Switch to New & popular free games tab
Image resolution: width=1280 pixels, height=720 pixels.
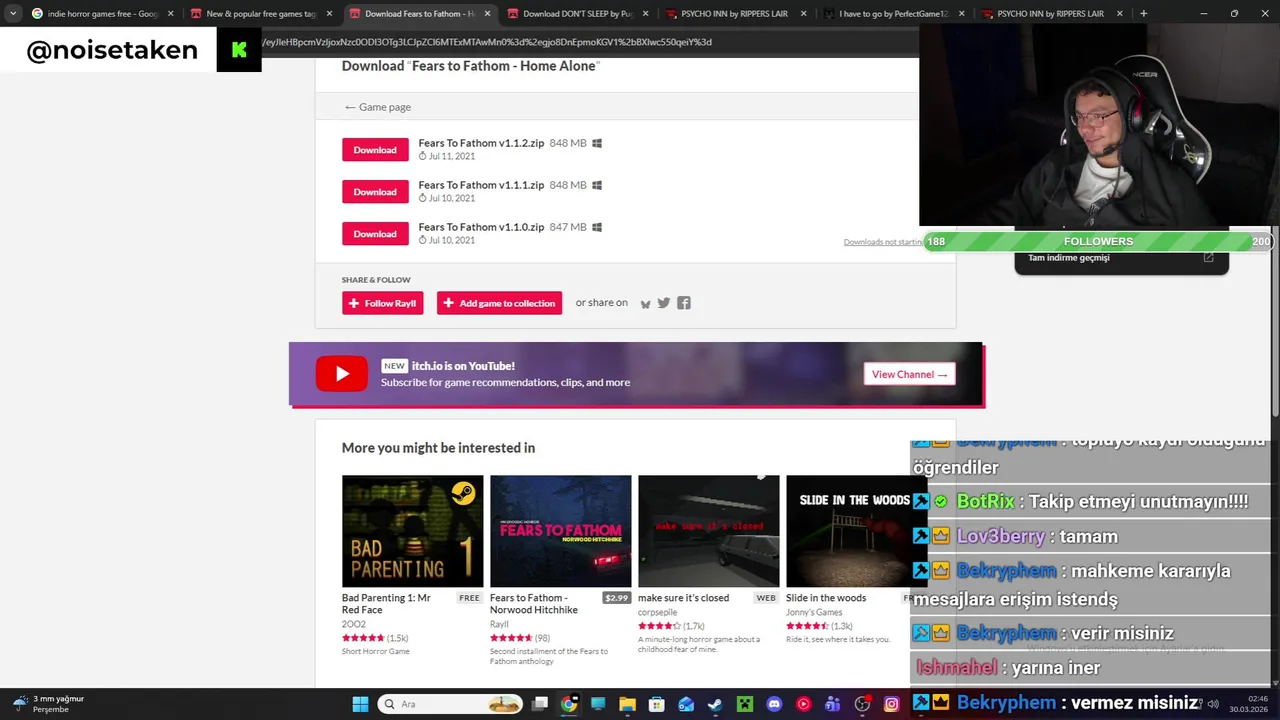tap(260, 14)
